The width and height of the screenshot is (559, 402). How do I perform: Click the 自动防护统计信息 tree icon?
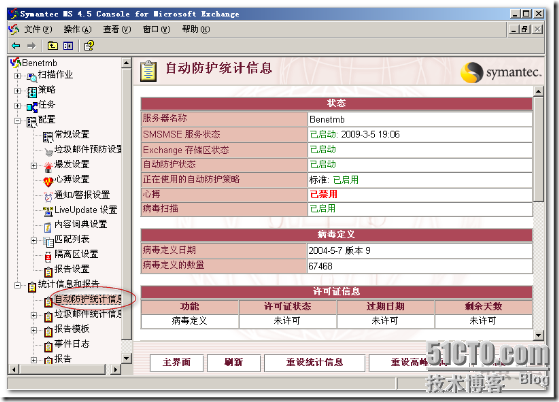point(48,302)
